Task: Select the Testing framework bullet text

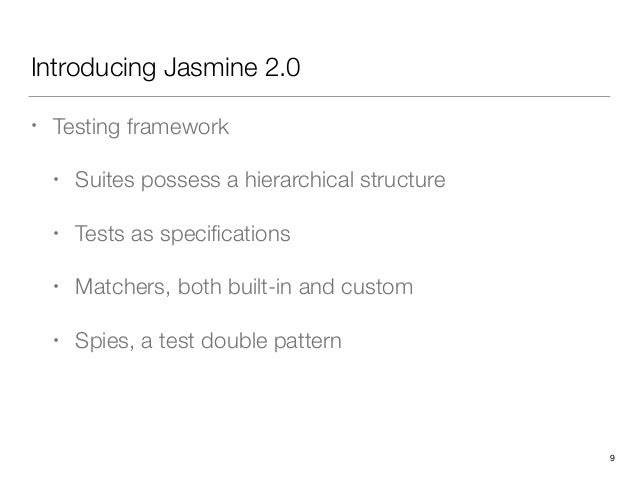Action: click(141, 127)
